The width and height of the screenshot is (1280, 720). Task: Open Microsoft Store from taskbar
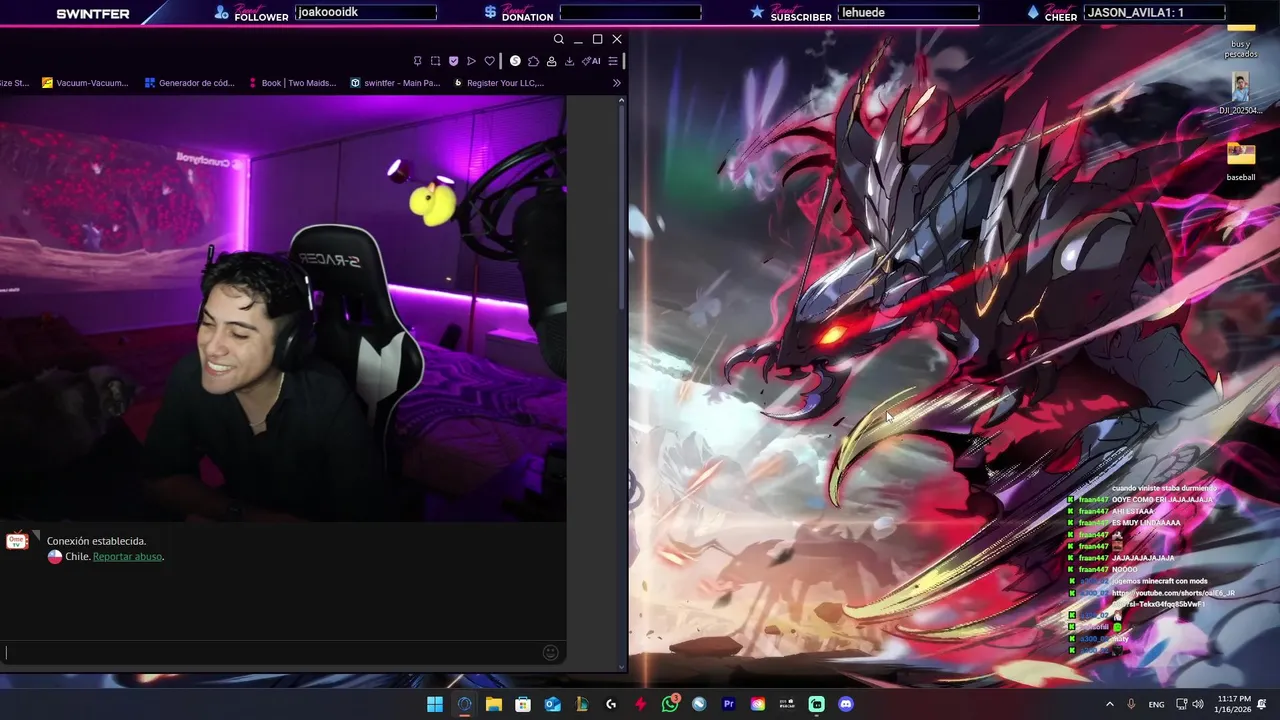click(523, 704)
